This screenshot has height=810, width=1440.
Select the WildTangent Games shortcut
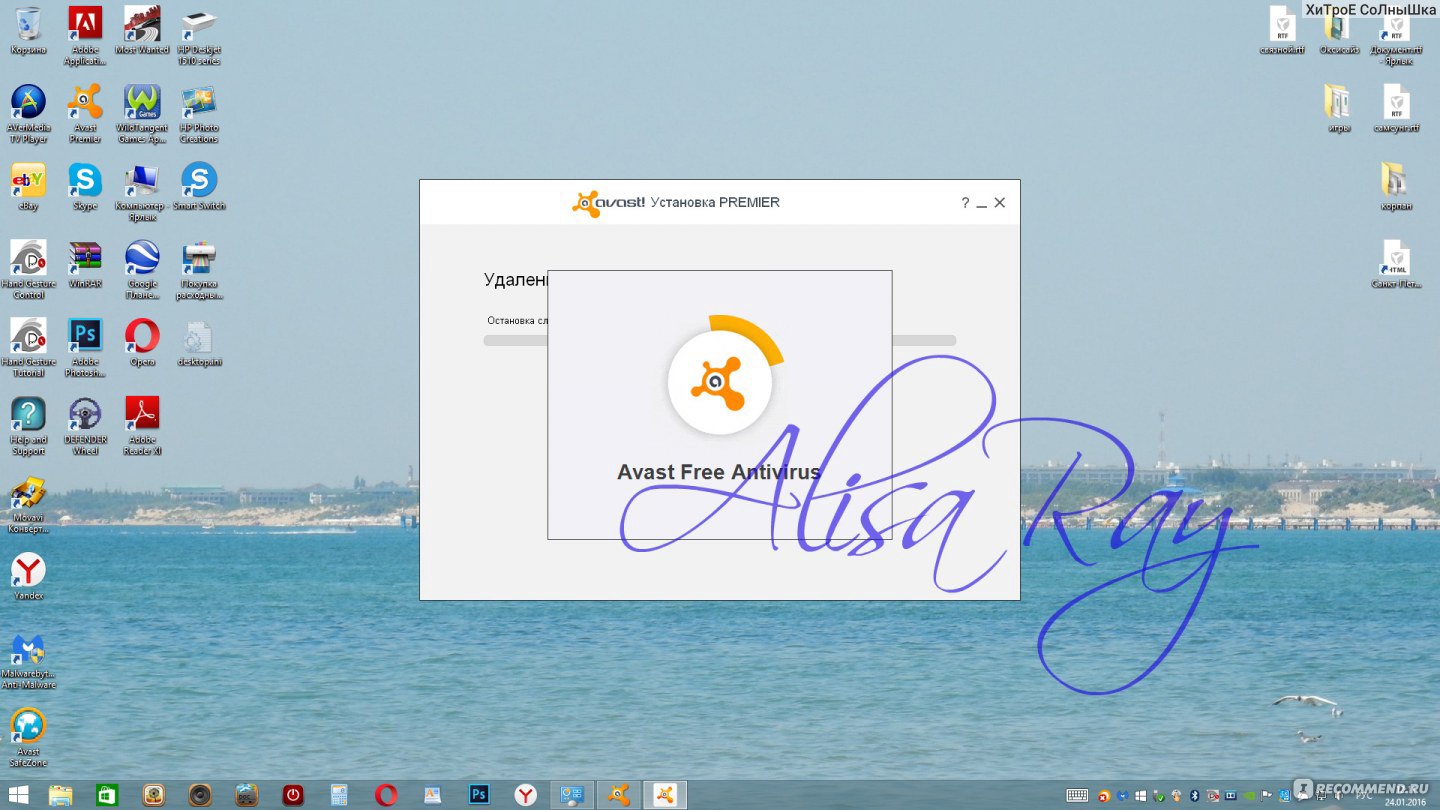click(x=142, y=114)
